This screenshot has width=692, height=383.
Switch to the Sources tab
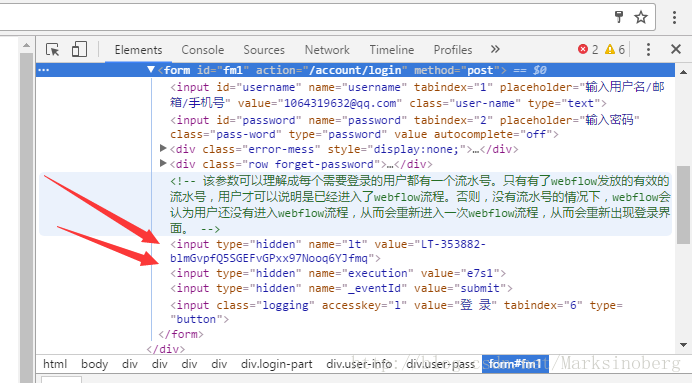click(264, 50)
